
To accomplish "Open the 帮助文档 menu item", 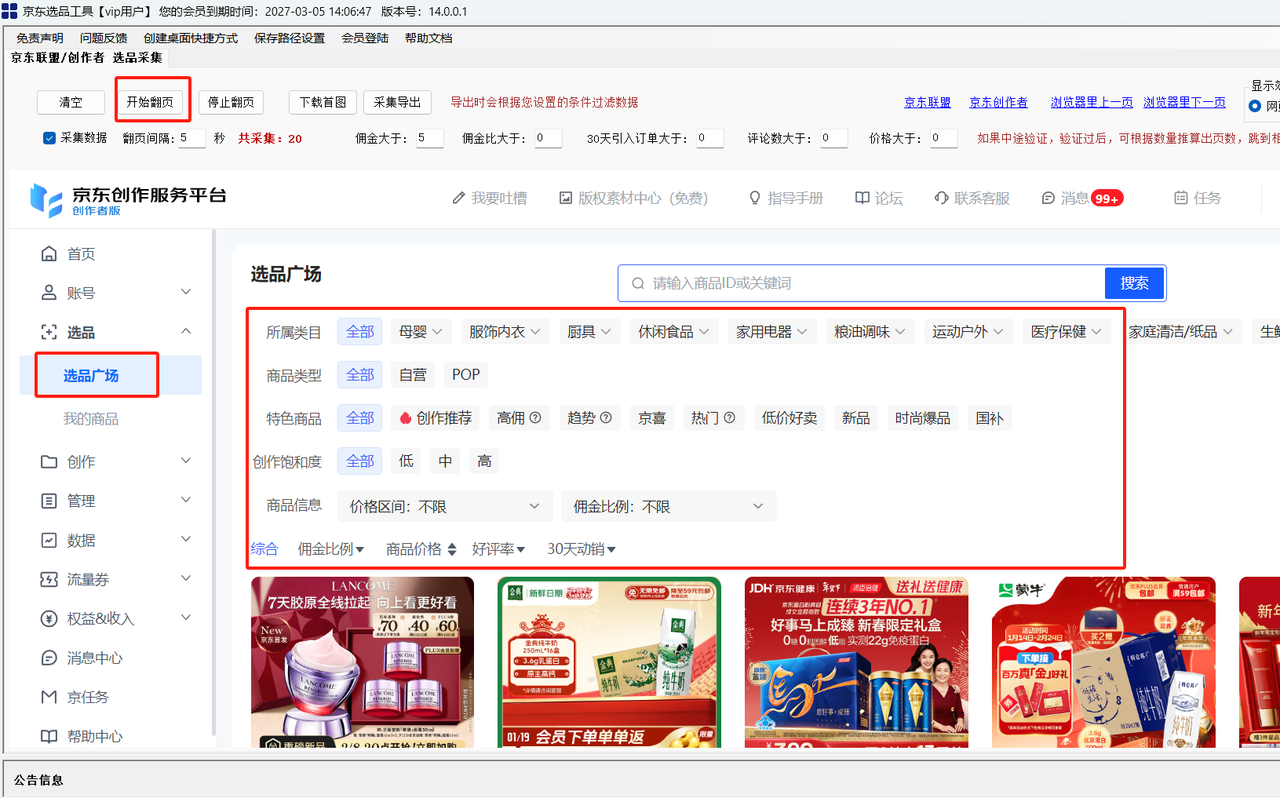I will click(x=428, y=38).
